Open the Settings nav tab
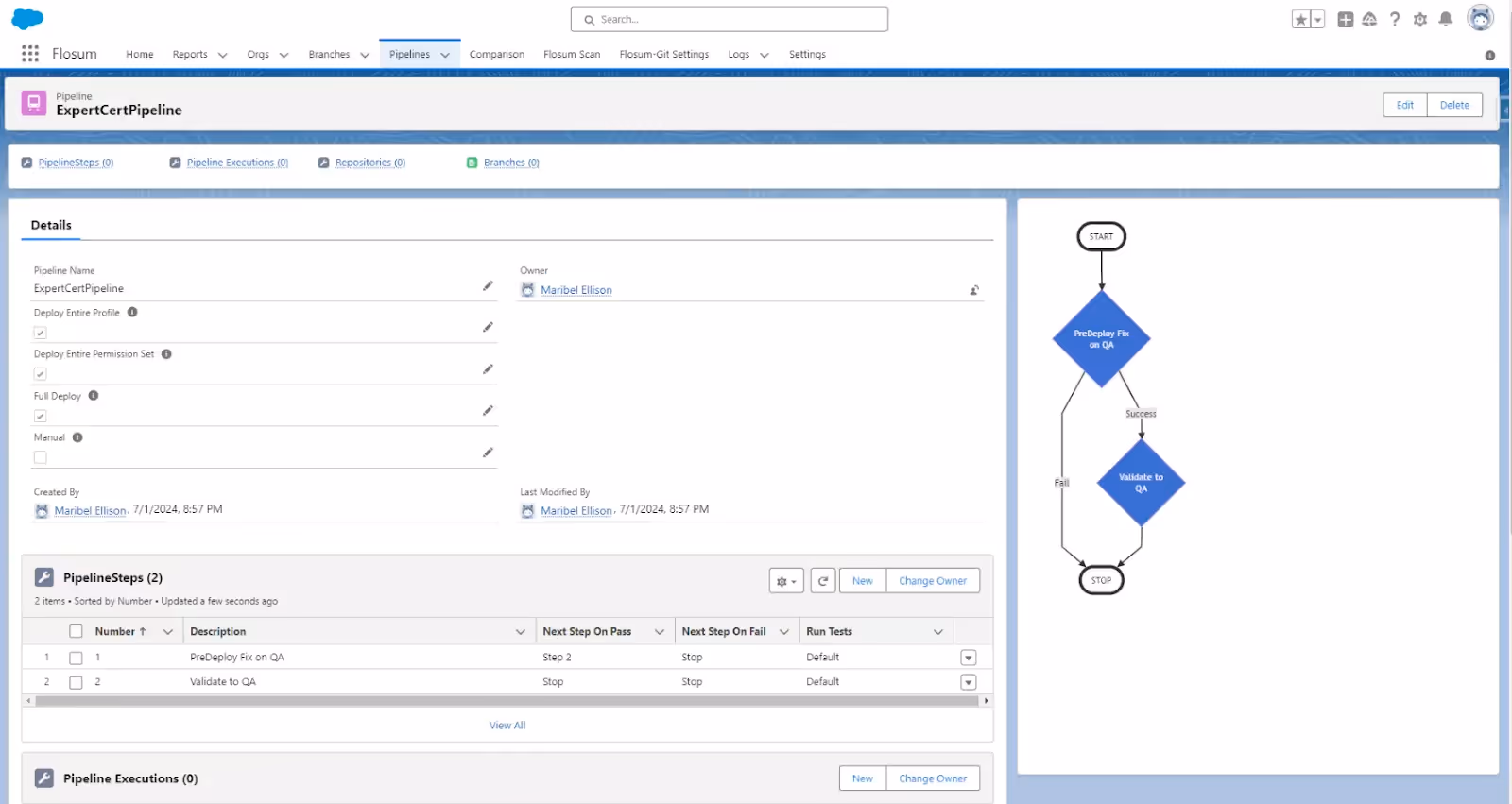Image resolution: width=1512 pixels, height=804 pixels. coord(807,55)
